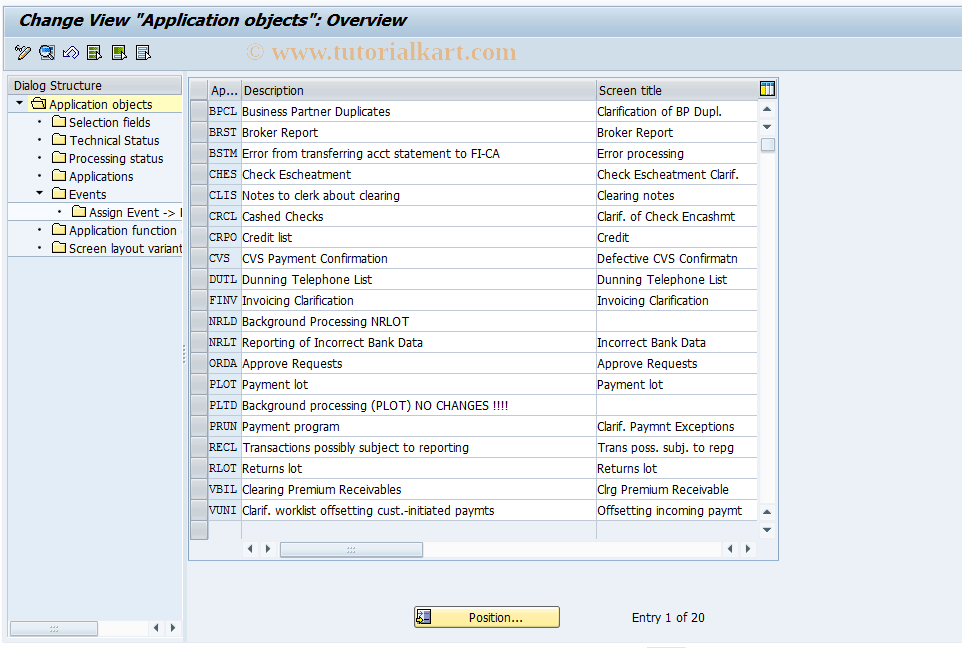962x648 pixels.
Task: Click the Select Block toolbar icon
Action: pyautogui.click(x=118, y=52)
